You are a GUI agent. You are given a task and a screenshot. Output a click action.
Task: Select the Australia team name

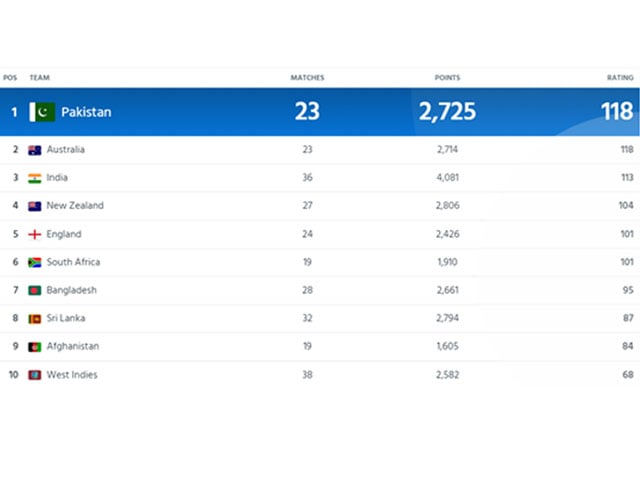66,149
